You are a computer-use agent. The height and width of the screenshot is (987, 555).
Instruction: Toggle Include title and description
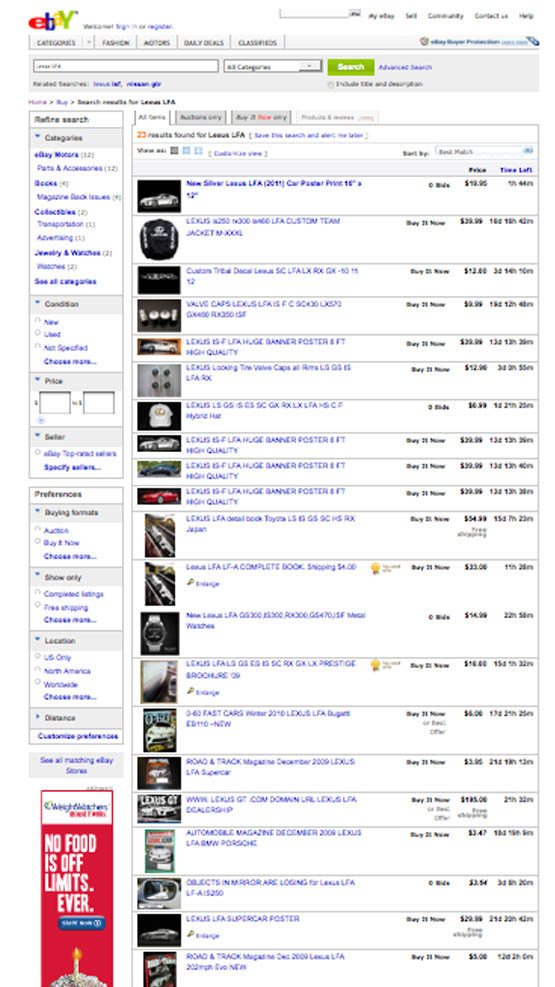pyautogui.click(x=331, y=84)
